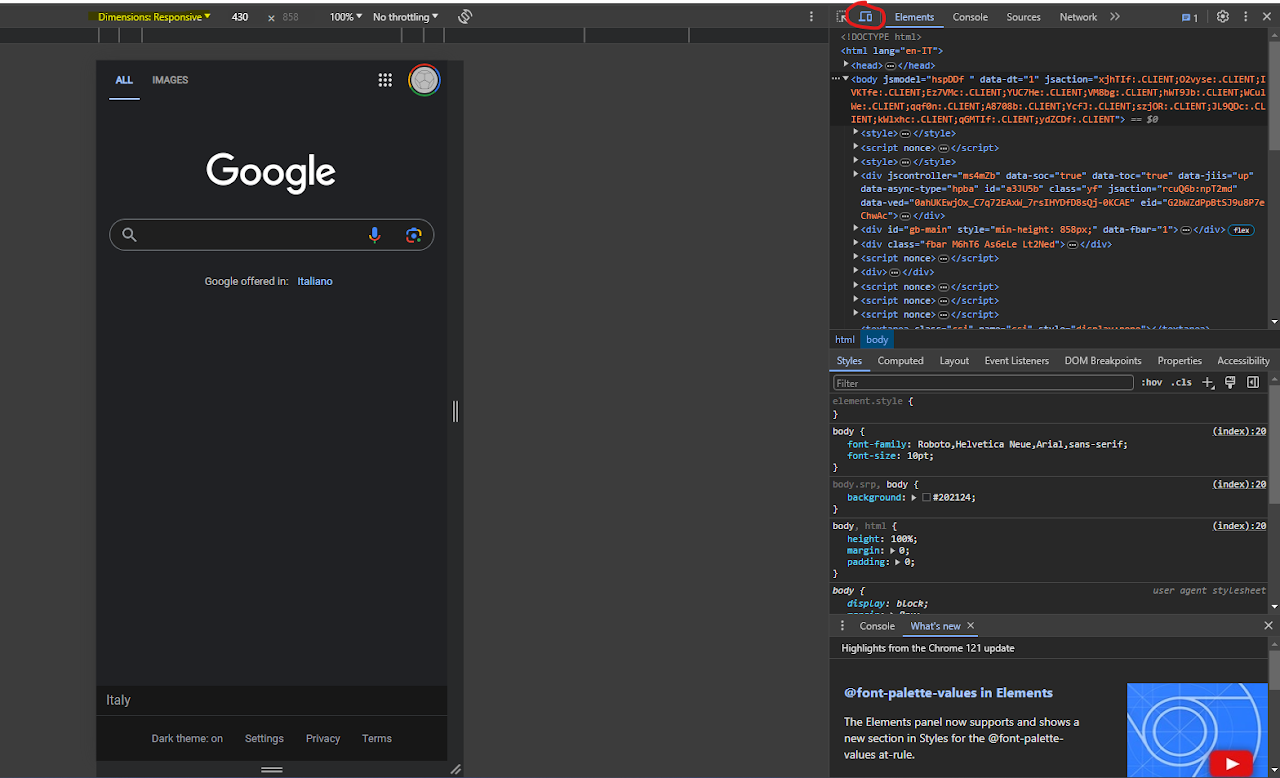Open the Dimensions: Responsive dropdown
Viewport: 1280px width, 778px height.
point(153,17)
